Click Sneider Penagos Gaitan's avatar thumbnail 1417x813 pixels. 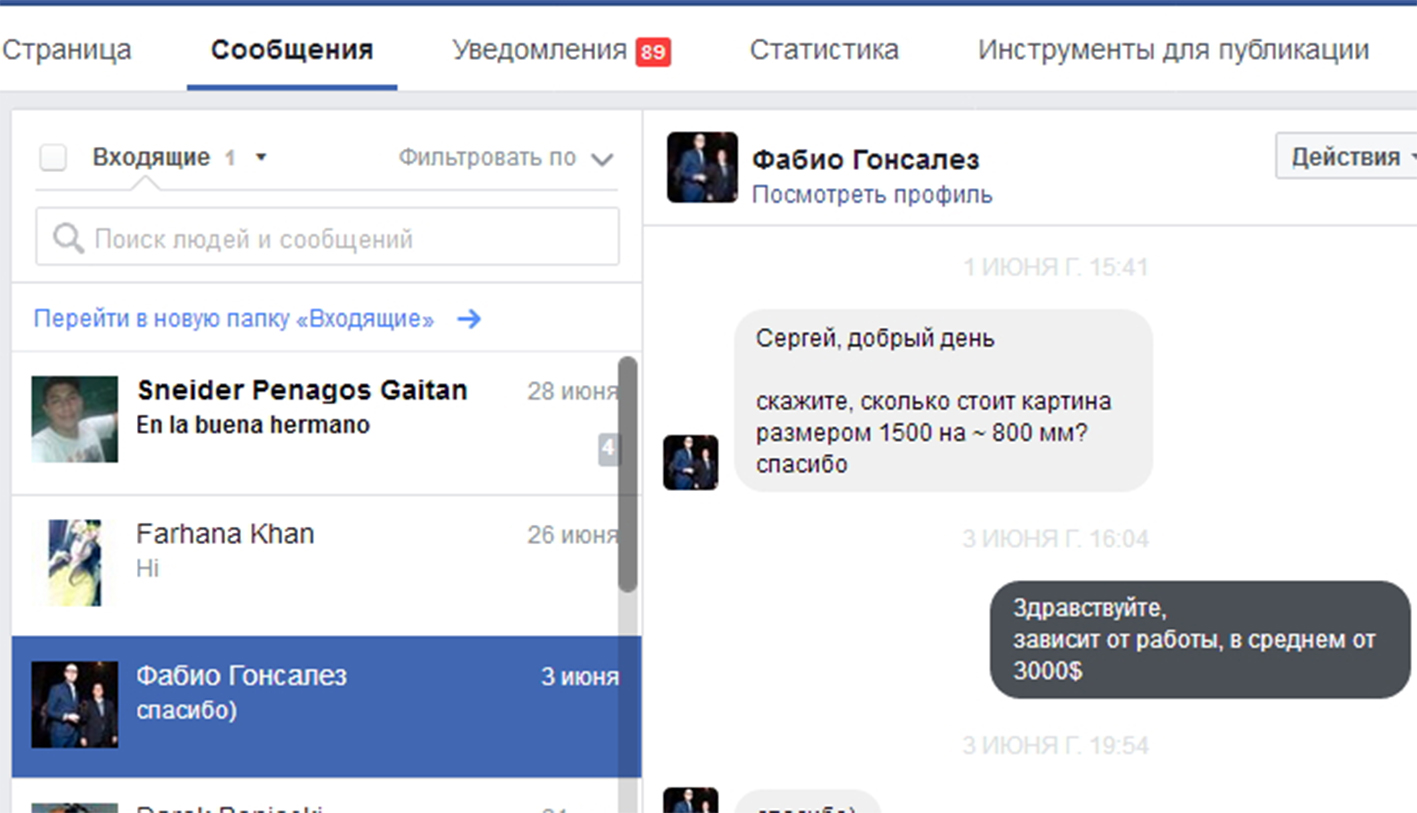pos(75,419)
